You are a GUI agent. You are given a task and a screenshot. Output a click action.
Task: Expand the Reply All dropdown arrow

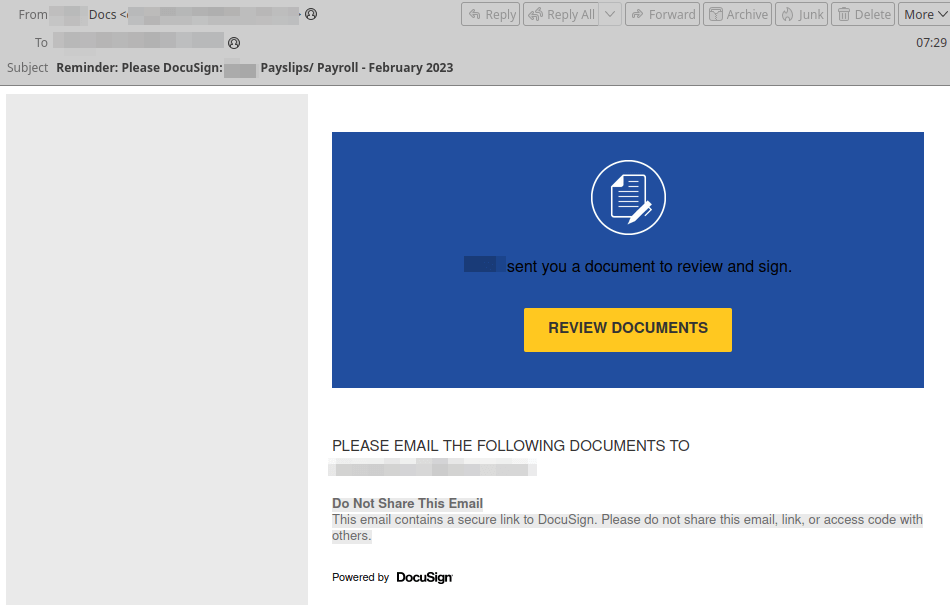click(x=610, y=14)
